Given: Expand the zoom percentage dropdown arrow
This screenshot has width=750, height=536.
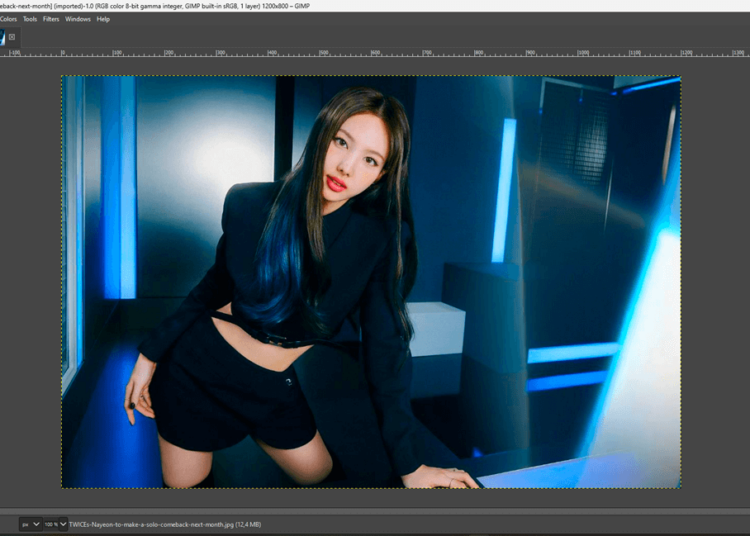Looking at the screenshot, I should click(63, 524).
